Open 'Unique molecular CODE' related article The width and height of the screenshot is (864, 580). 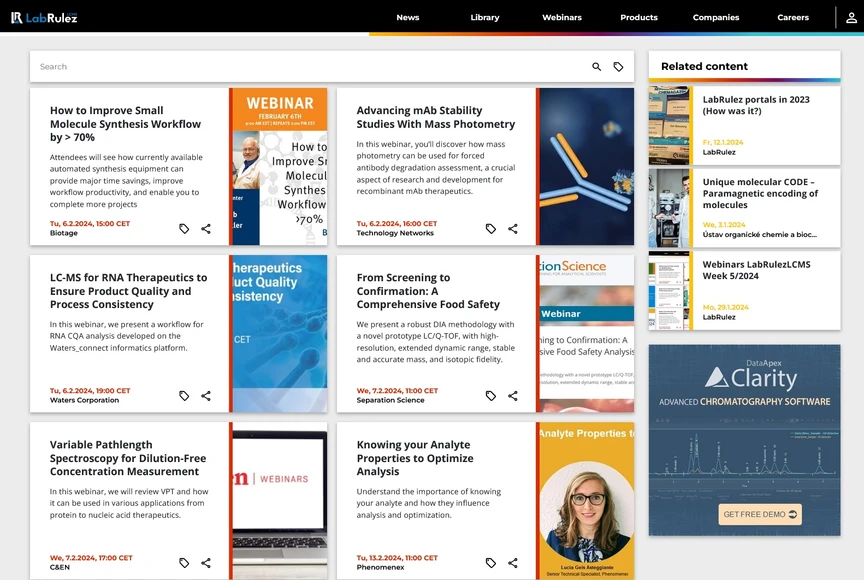pos(760,193)
